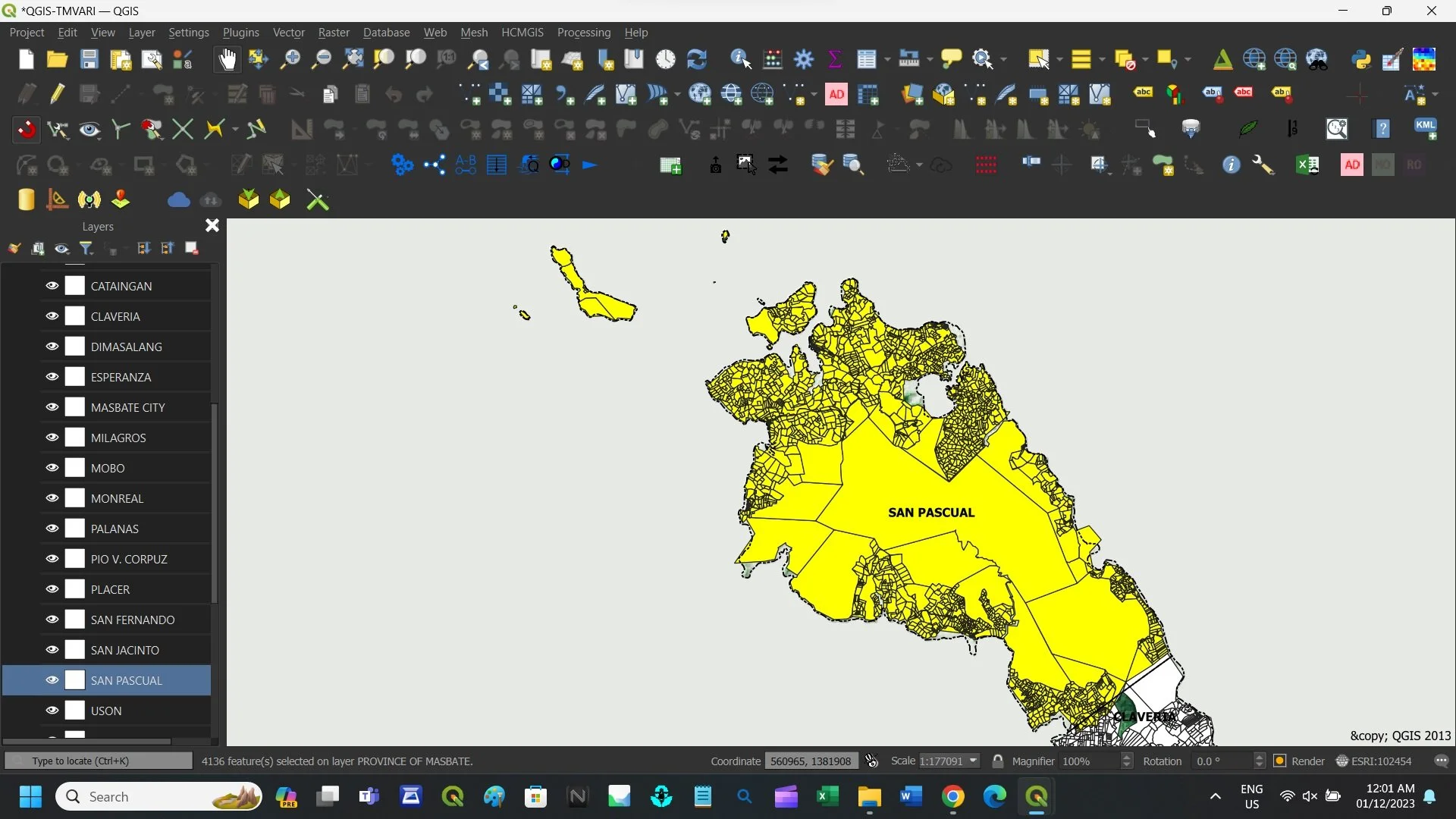Click the ESRI:102454 CRS button
This screenshot has height=819, width=1456.
click(1373, 761)
